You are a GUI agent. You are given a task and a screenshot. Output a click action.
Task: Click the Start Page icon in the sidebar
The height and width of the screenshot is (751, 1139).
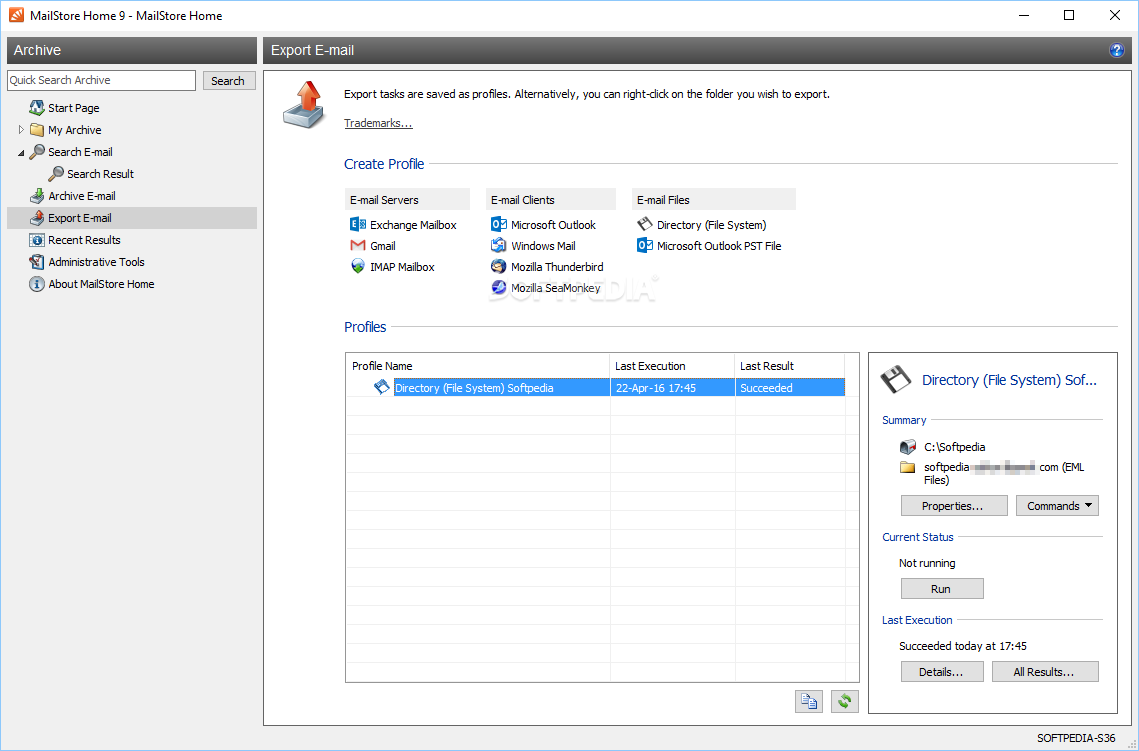(x=36, y=107)
